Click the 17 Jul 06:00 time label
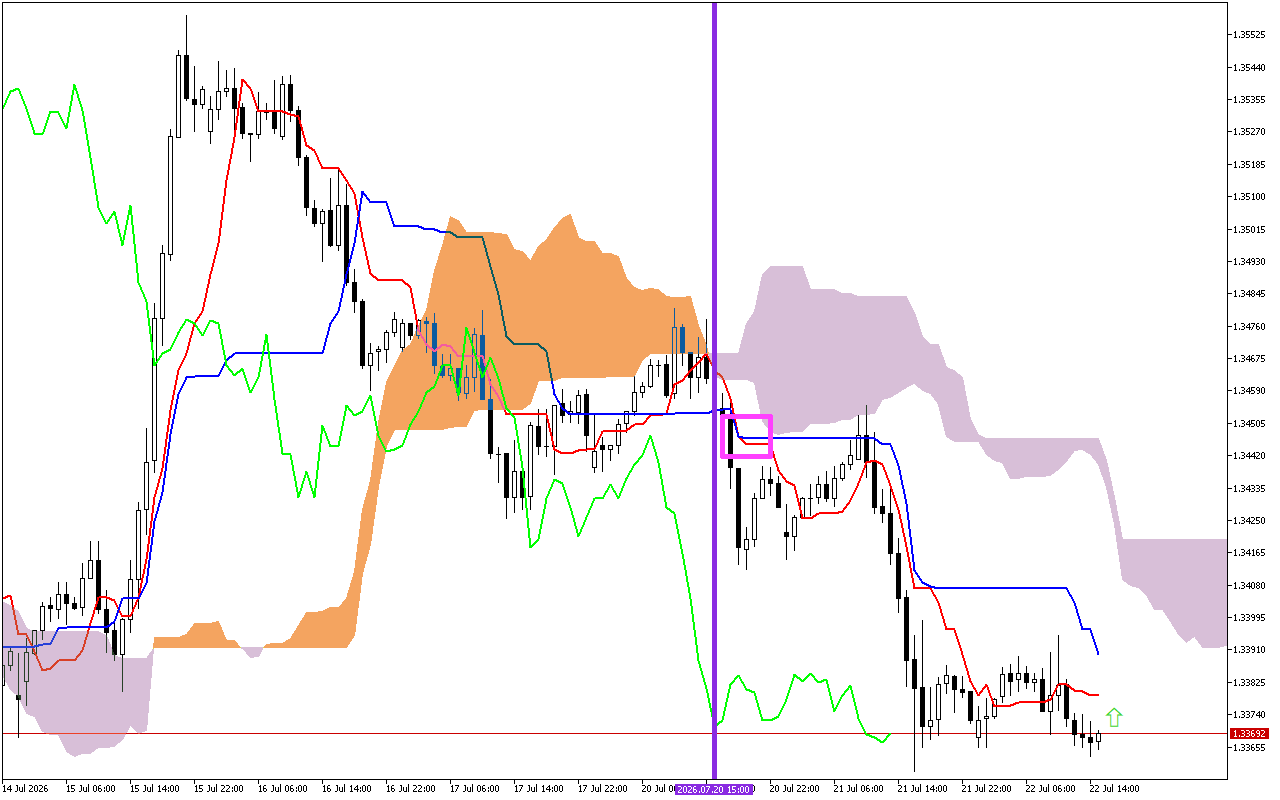Screen dimensions: 1280x800 [474, 788]
